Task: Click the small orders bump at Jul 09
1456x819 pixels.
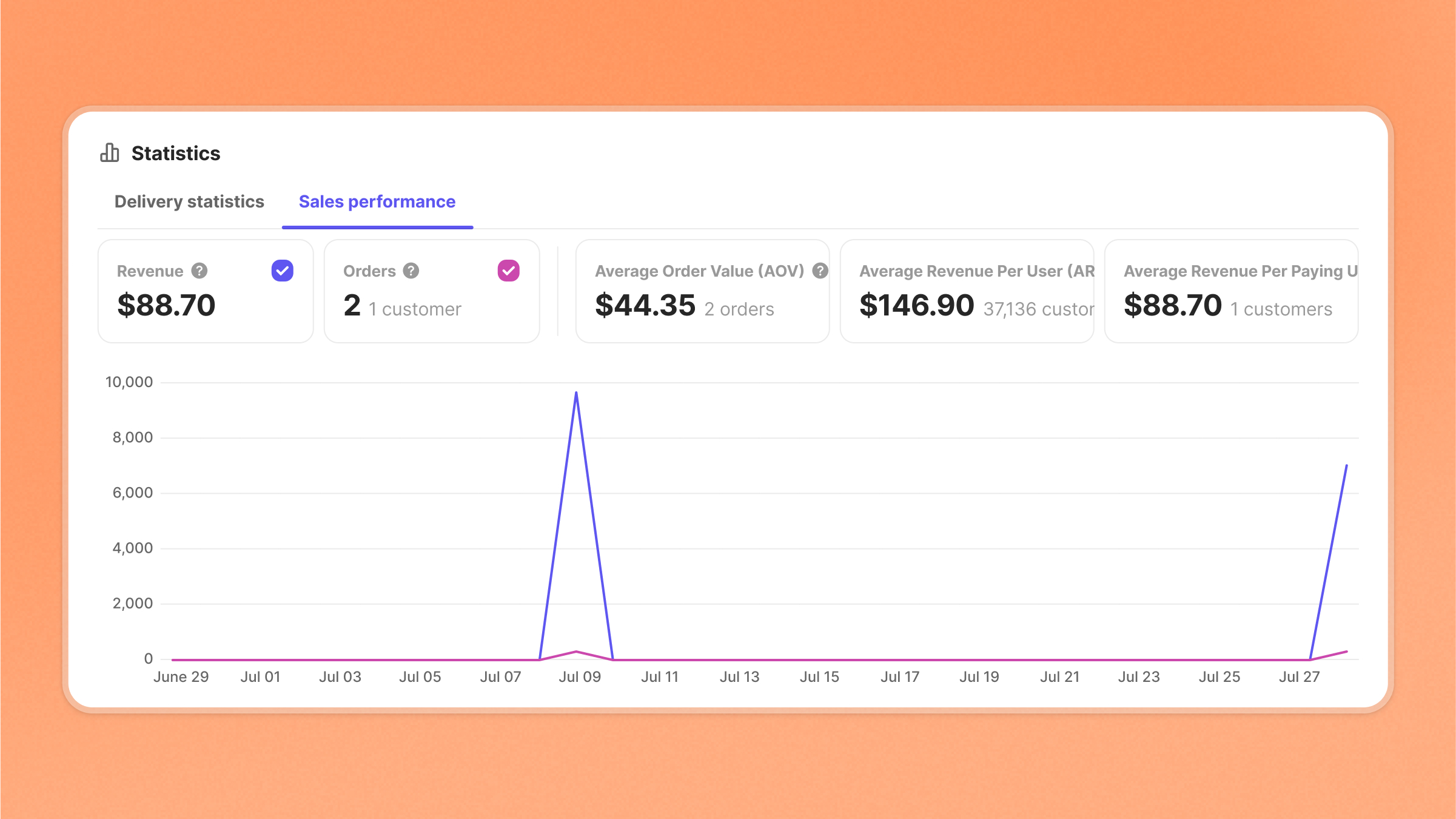Action: 576,652
